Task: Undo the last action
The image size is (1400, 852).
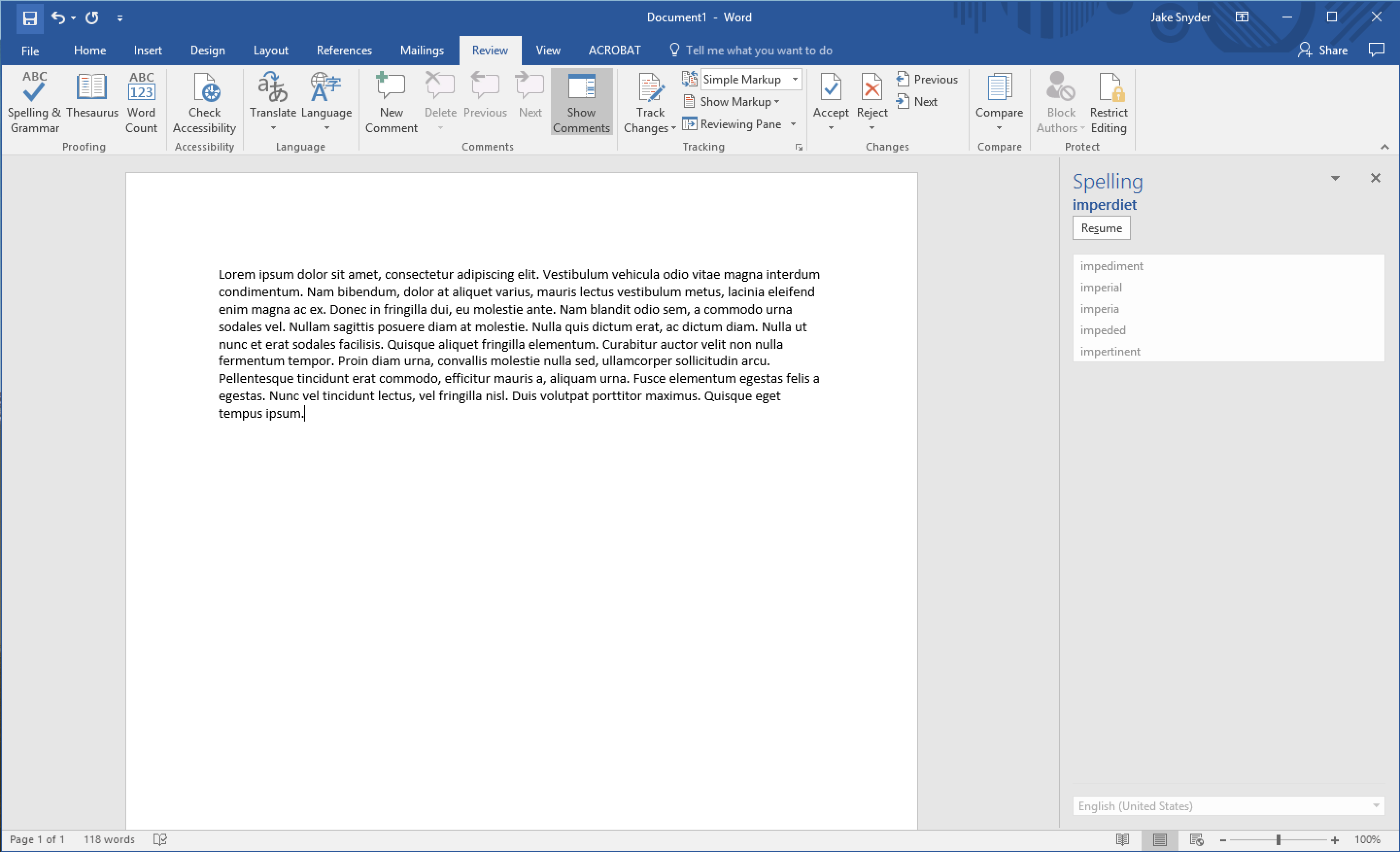Action: pos(58,17)
